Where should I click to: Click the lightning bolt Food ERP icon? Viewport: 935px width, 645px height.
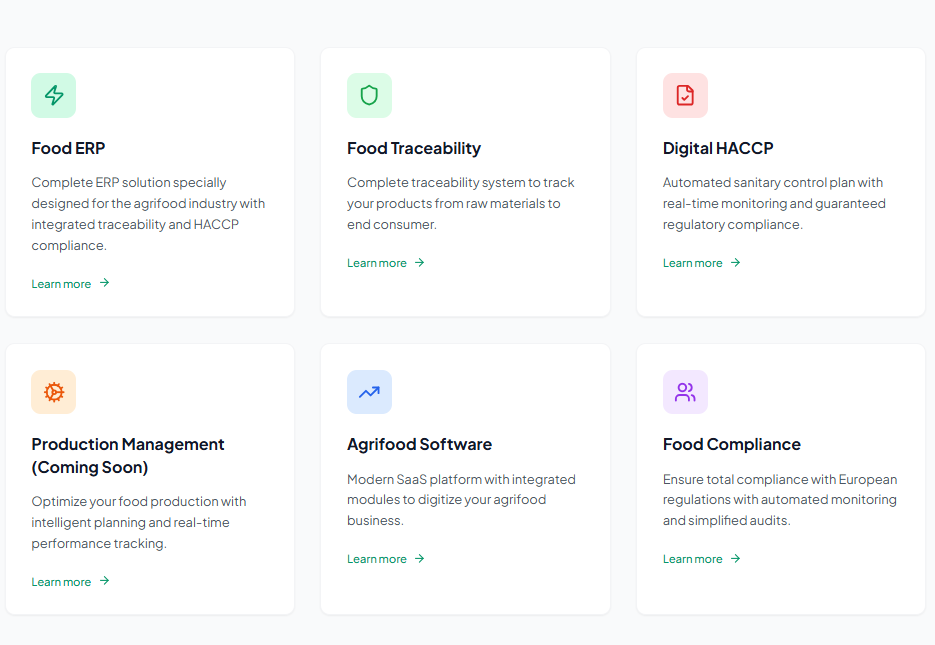point(54,95)
